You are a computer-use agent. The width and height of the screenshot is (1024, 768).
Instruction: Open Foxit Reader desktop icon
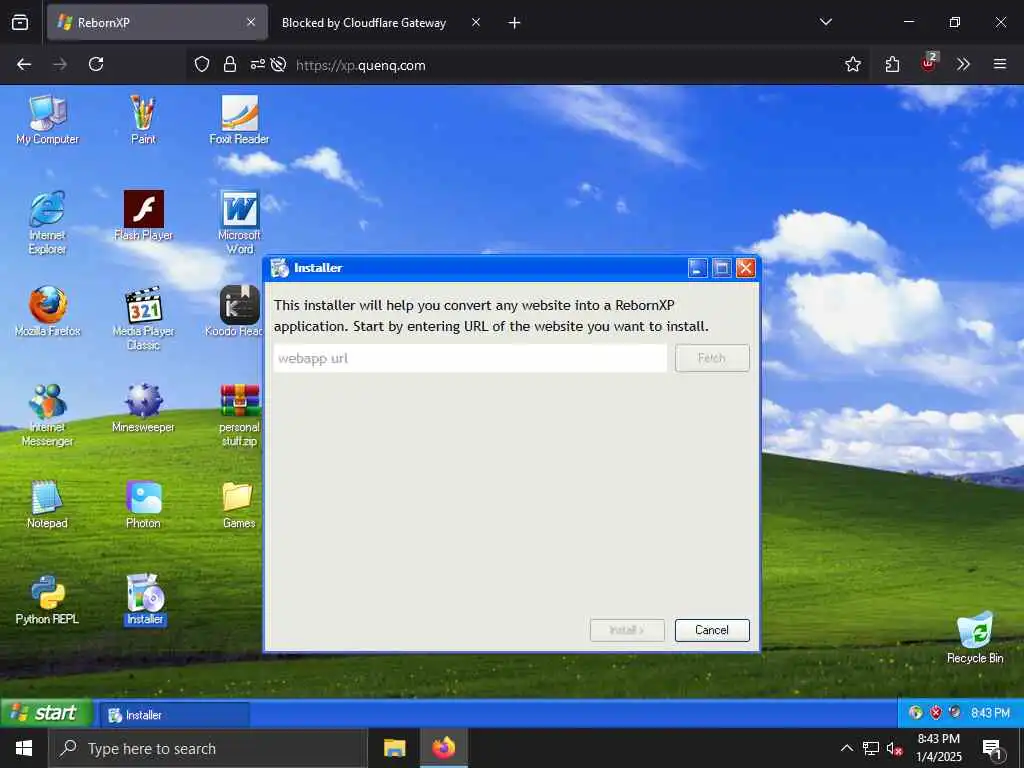239,120
